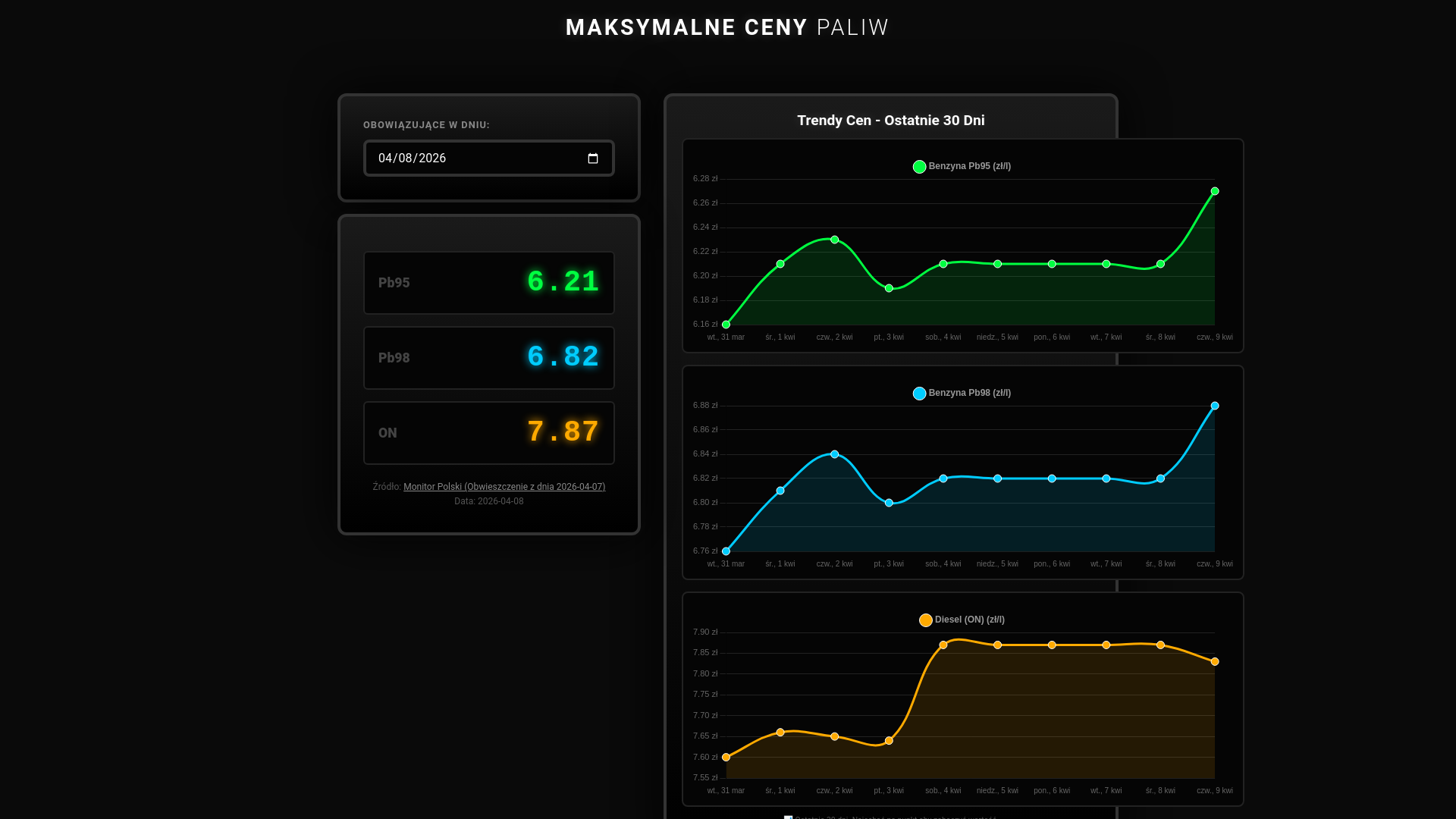Click the Pb98 price card 6.82

[x=489, y=358]
